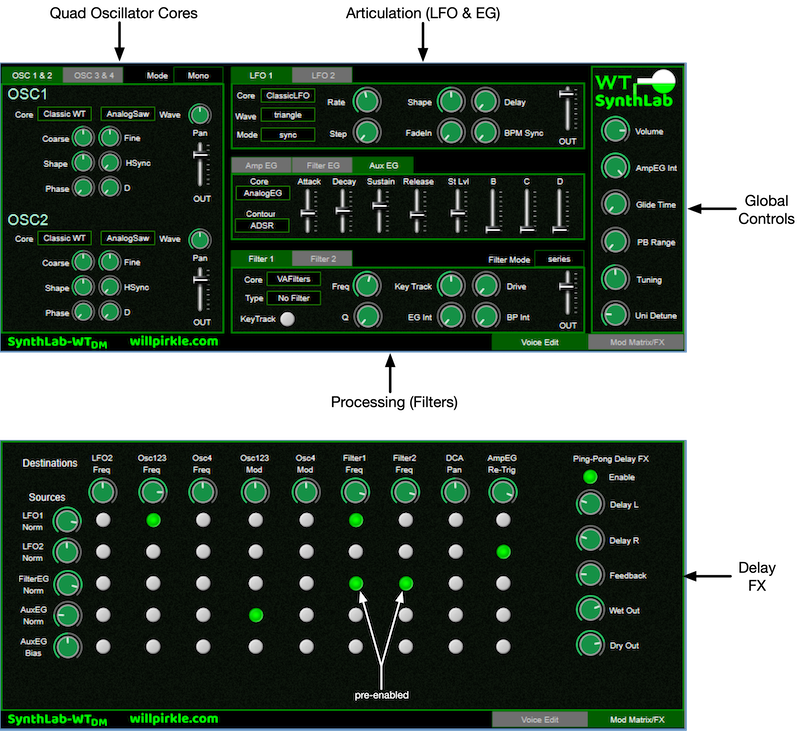Toggle Ping-Pong Delay Enable button

590,477
